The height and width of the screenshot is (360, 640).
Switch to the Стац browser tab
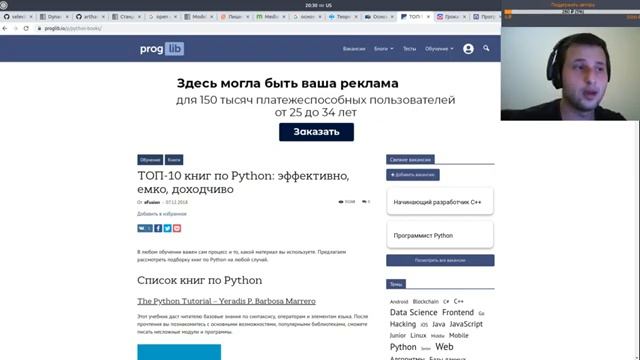click(x=126, y=17)
